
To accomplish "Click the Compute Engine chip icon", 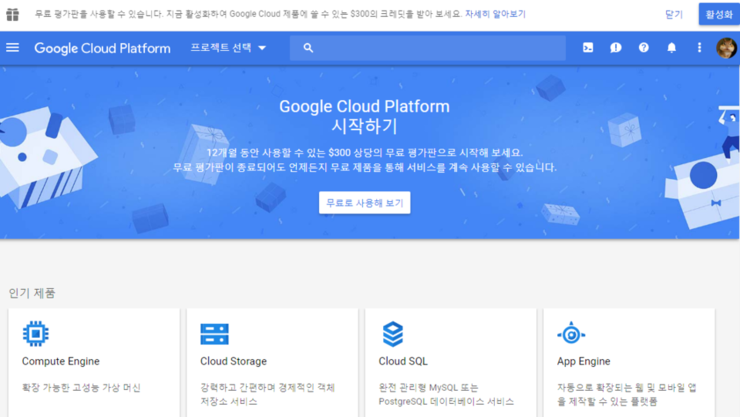I will (35, 334).
